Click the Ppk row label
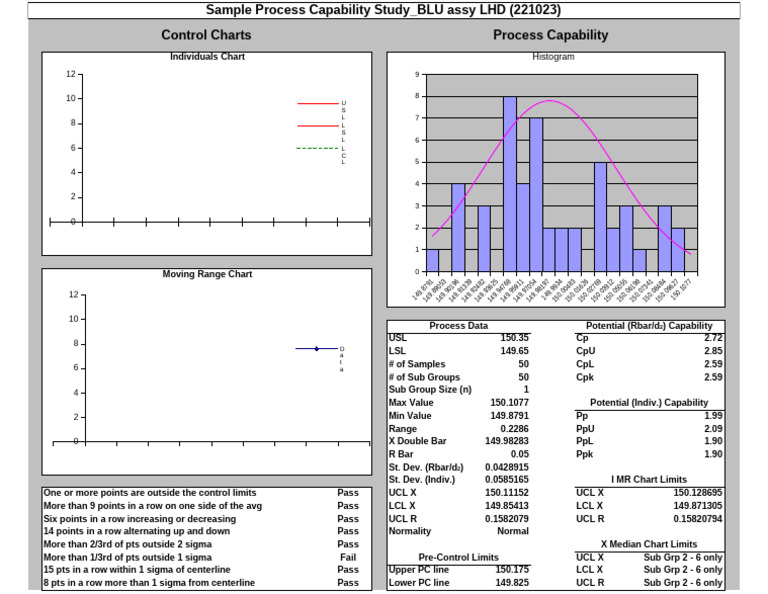 pos(584,454)
